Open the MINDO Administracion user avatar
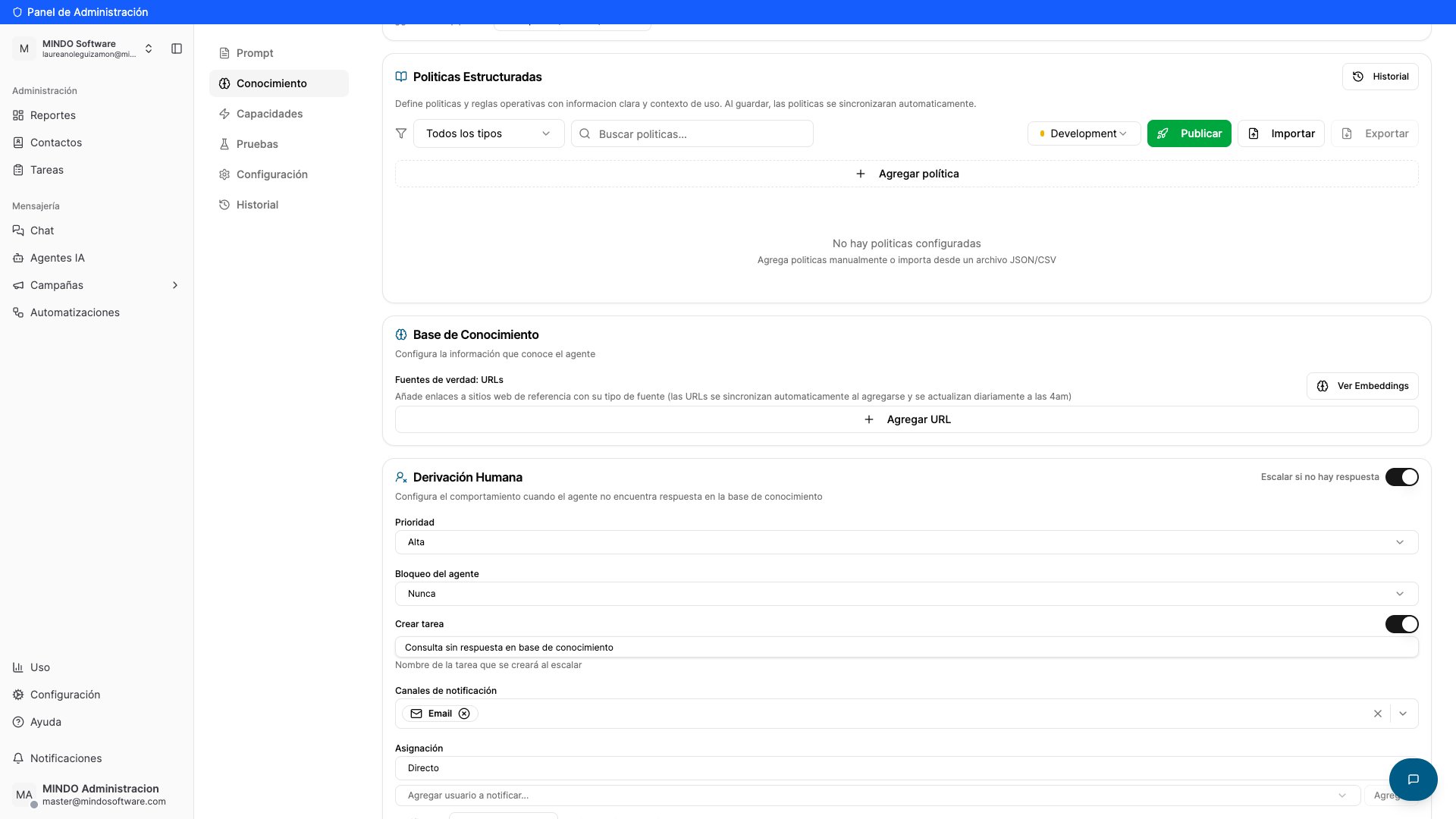The image size is (1456, 819). pyautogui.click(x=24, y=795)
